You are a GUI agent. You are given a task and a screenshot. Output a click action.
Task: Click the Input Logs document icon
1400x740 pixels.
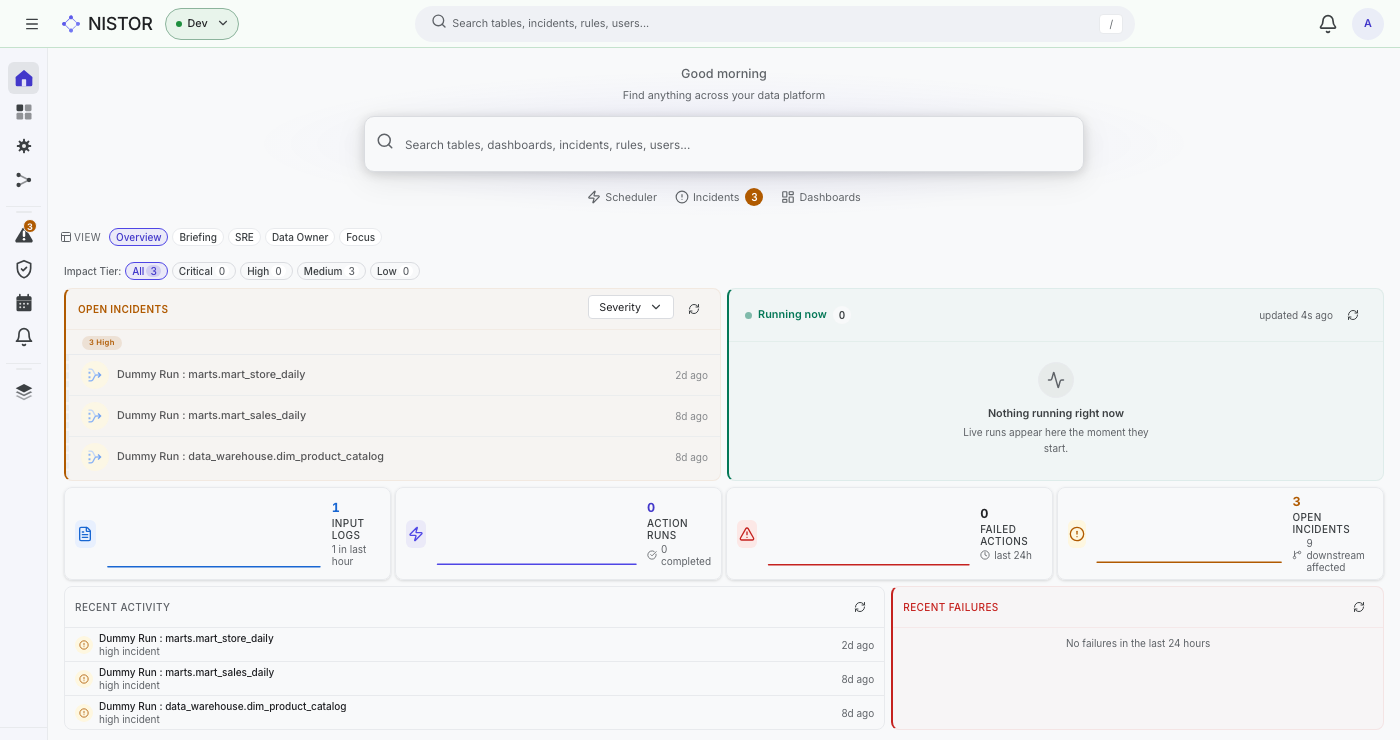tap(85, 534)
